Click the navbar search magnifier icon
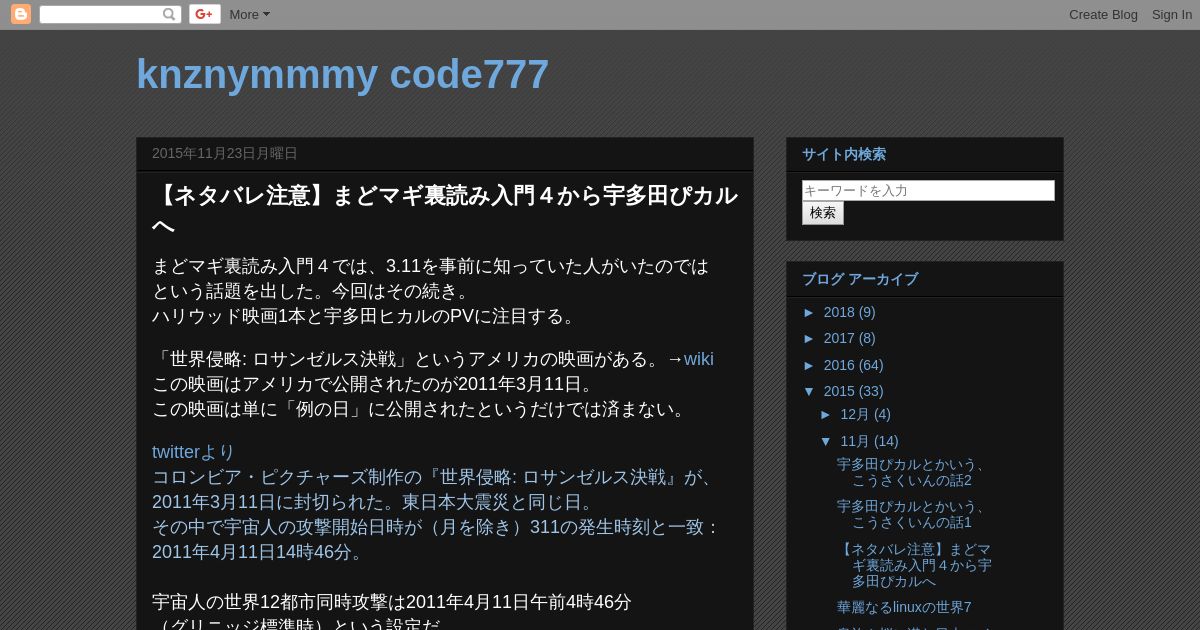Screen dimensions: 1200x630 pyautogui.click(x=169, y=14)
